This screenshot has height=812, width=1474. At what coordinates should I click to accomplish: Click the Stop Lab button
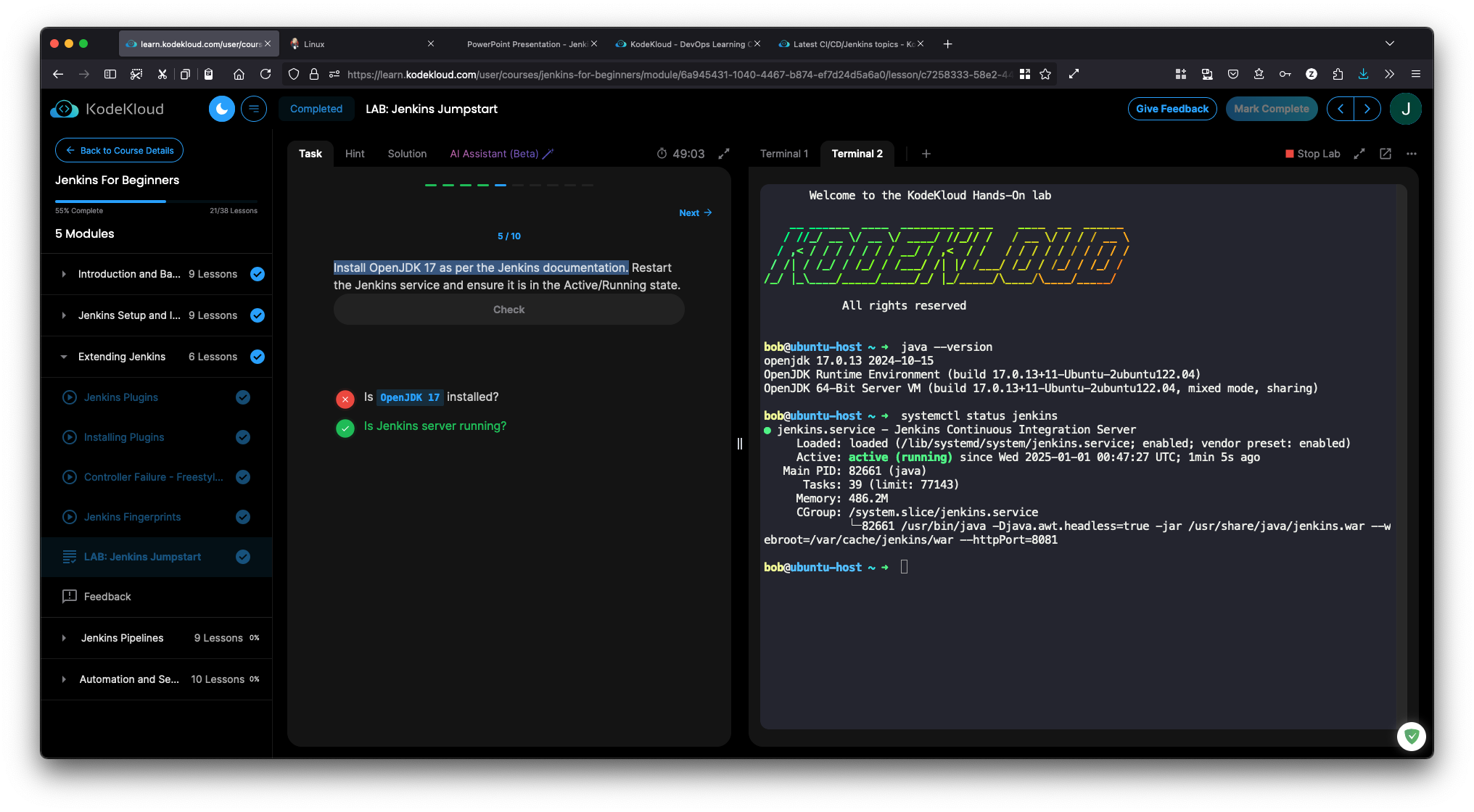(1313, 154)
